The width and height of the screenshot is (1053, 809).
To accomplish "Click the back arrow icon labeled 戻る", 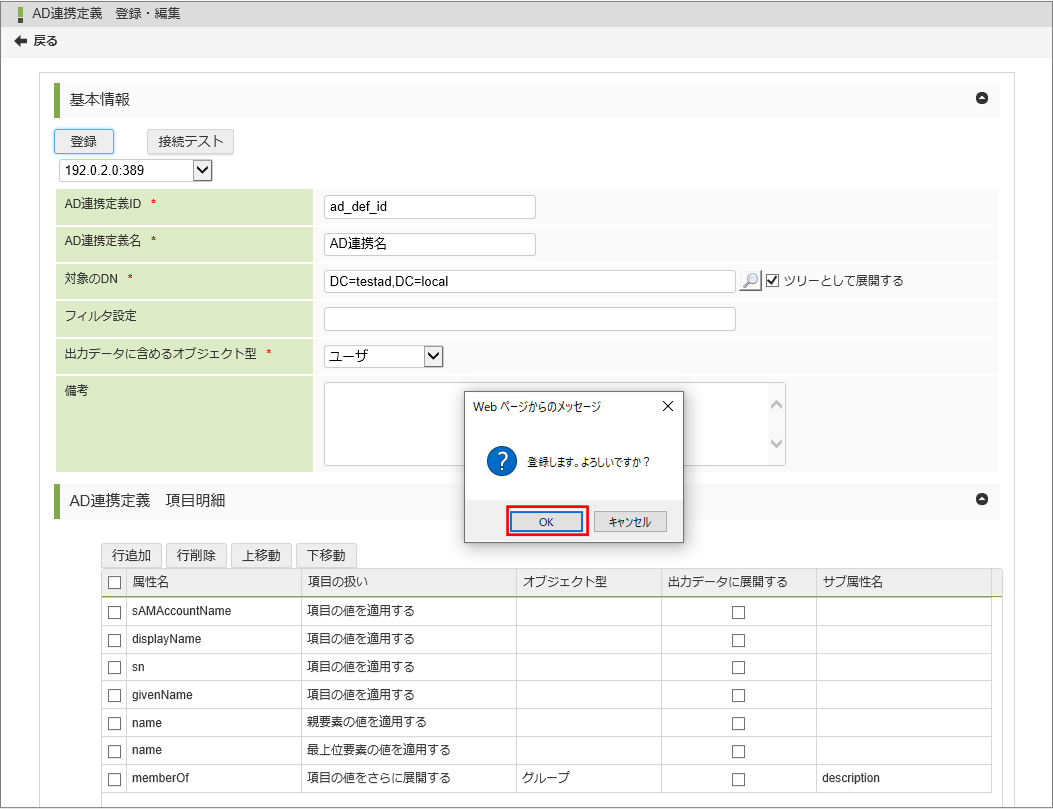I will point(21,41).
